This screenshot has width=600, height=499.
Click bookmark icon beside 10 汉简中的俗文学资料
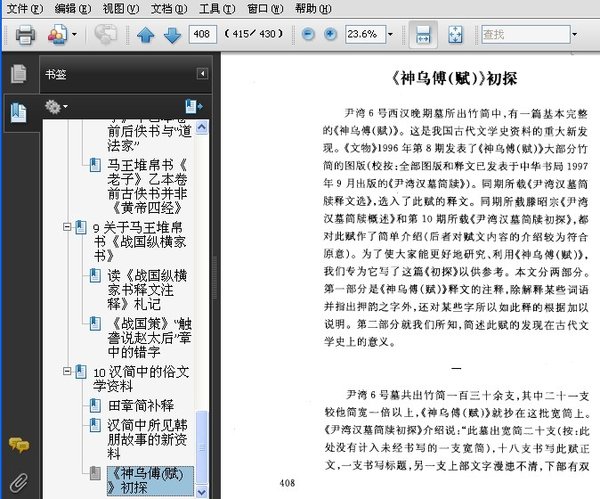click(x=81, y=372)
